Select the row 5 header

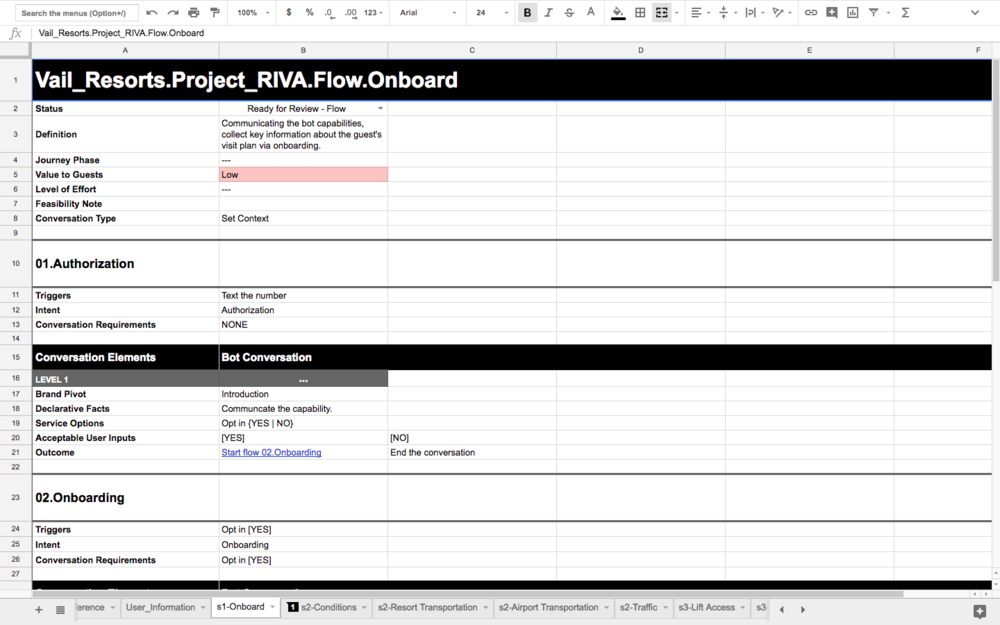point(15,175)
